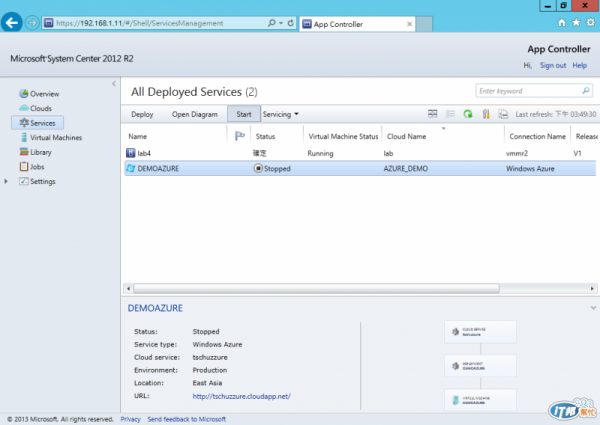The width and height of the screenshot is (600, 425).
Task: Open the browser Home icon
Action: (x=562, y=23)
